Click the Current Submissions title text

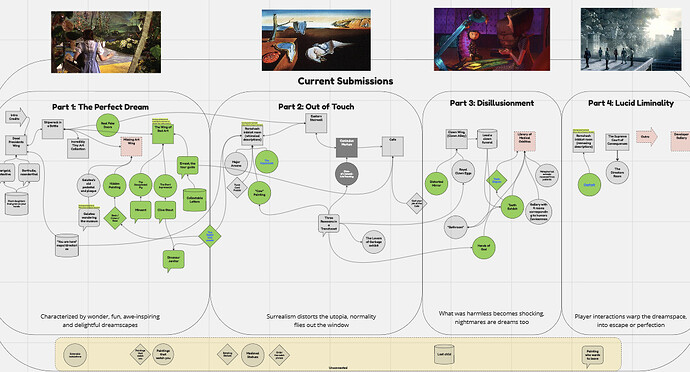click(345, 81)
